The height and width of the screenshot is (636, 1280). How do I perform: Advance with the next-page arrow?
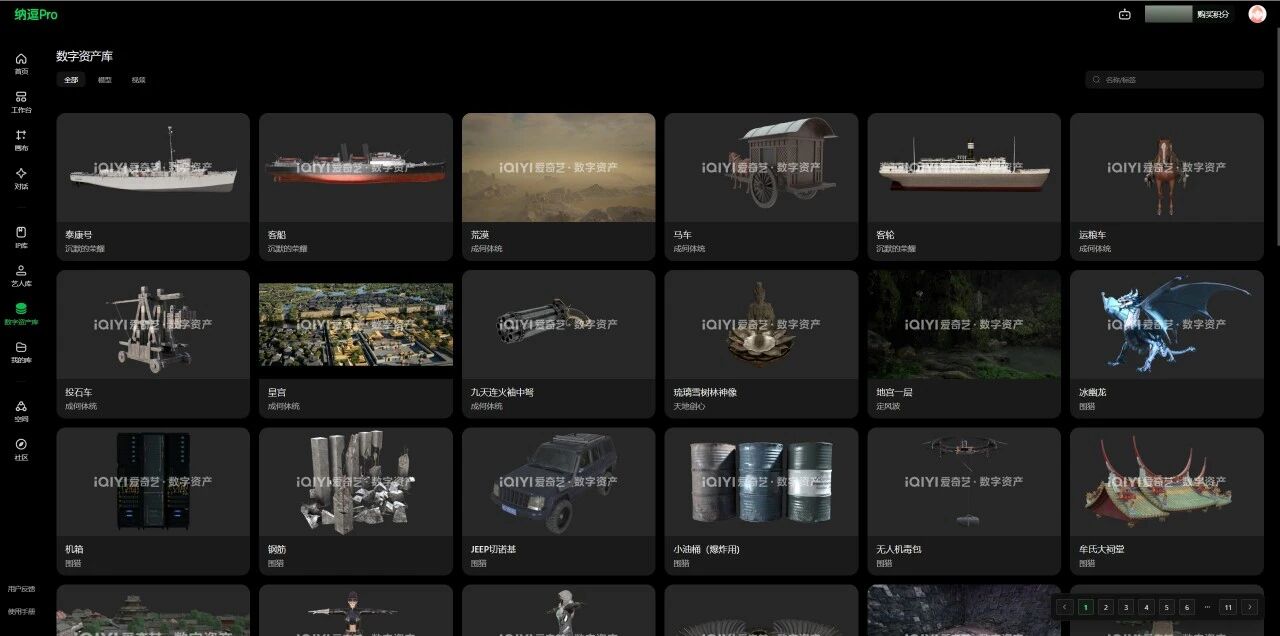click(1249, 607)
